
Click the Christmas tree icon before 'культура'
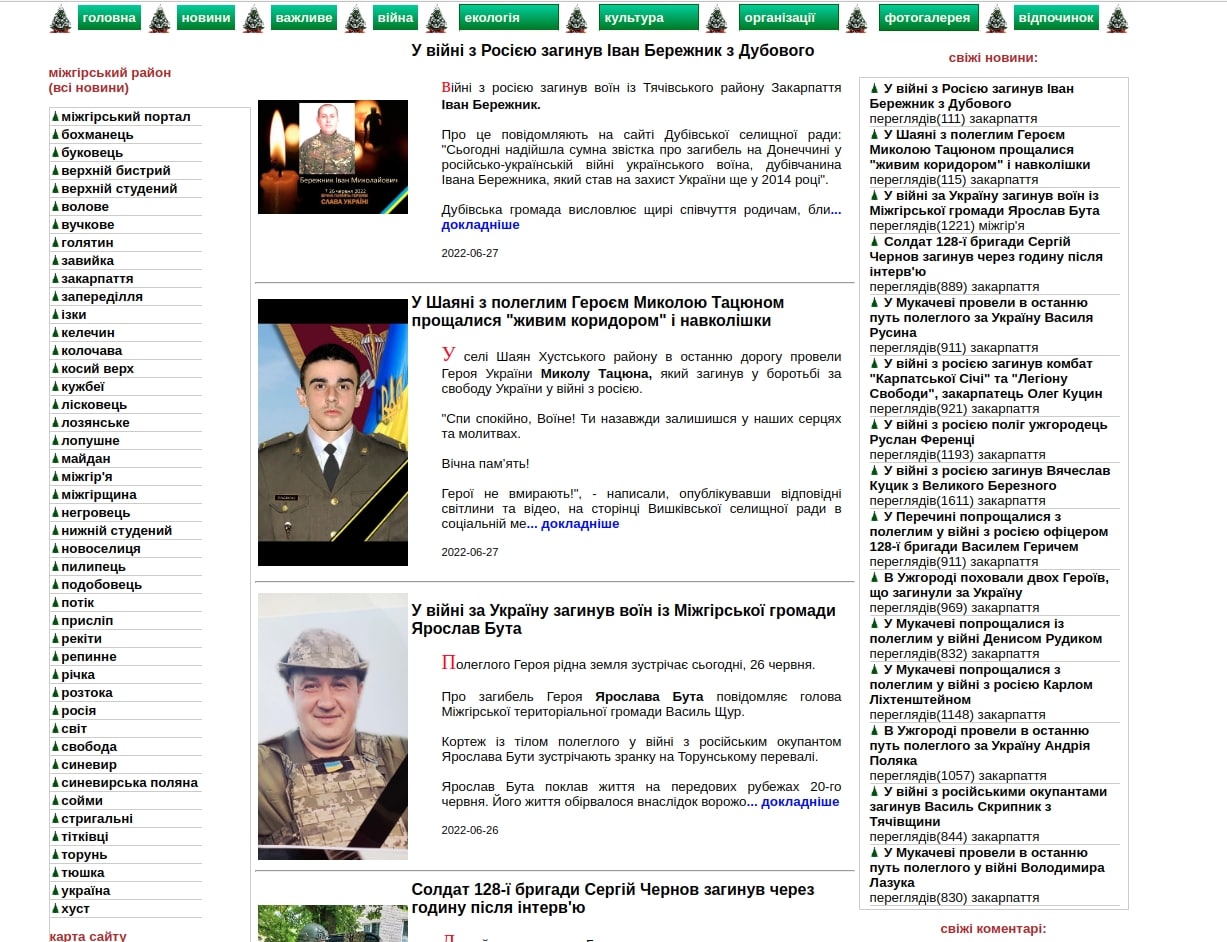(576, 18)
